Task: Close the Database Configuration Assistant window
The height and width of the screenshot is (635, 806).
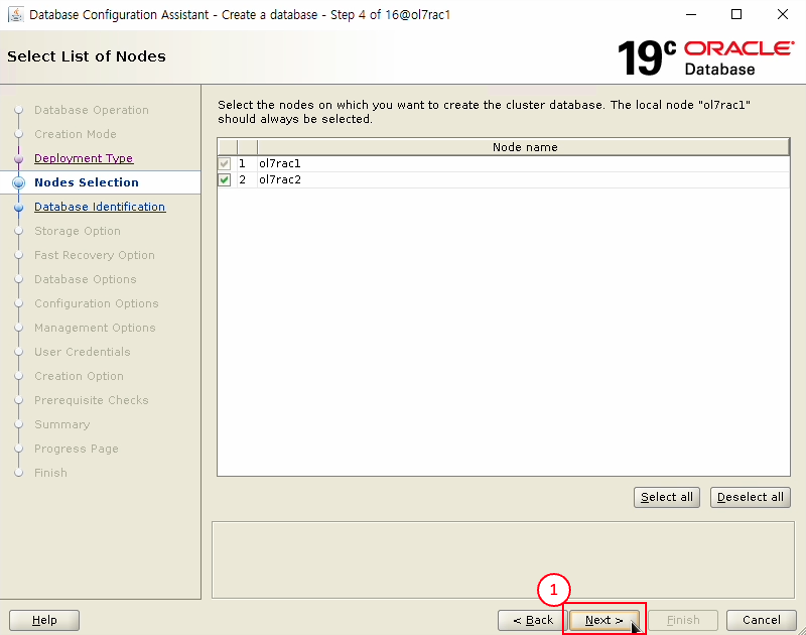Action: 782,14
